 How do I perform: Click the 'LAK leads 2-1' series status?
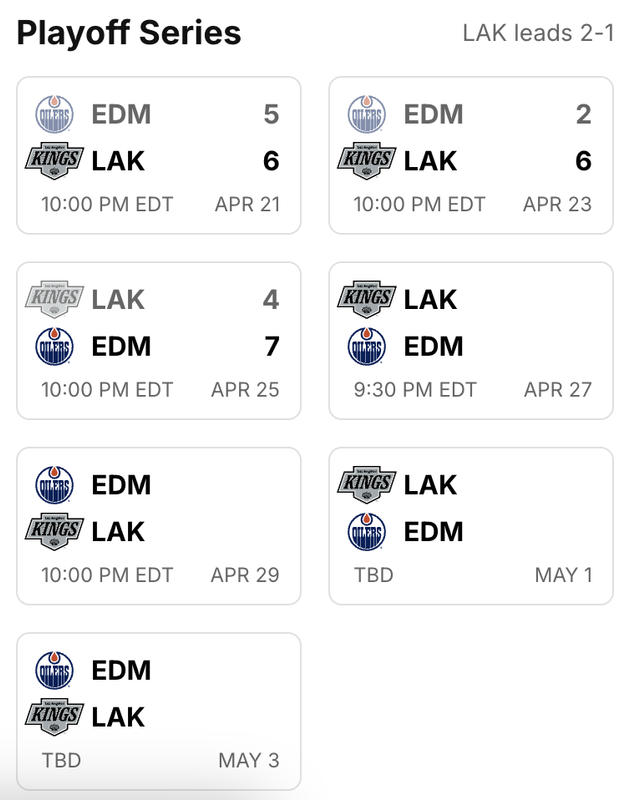(537, 34)
